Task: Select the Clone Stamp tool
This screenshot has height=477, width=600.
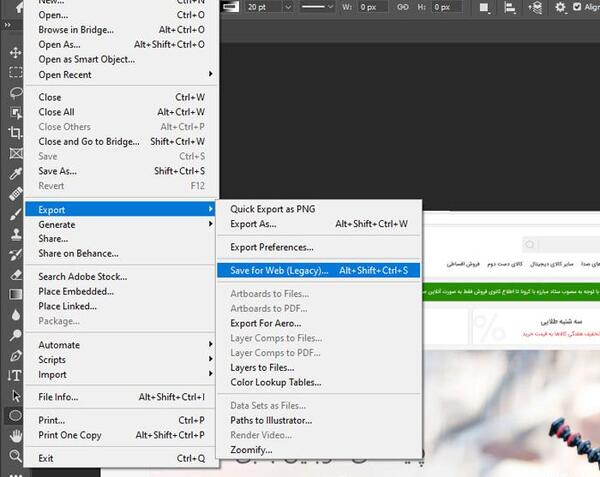Action: tap(15, 234)
